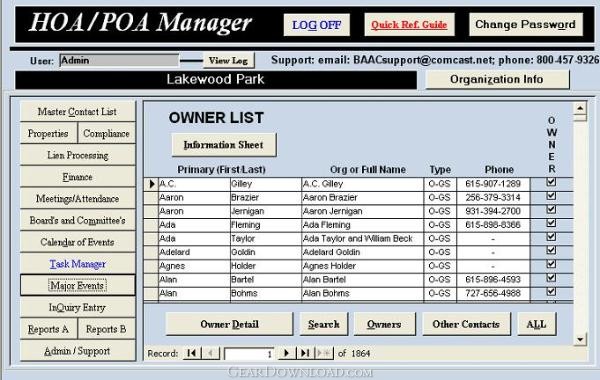Click the LOG OFF button

tap(316, 25)
